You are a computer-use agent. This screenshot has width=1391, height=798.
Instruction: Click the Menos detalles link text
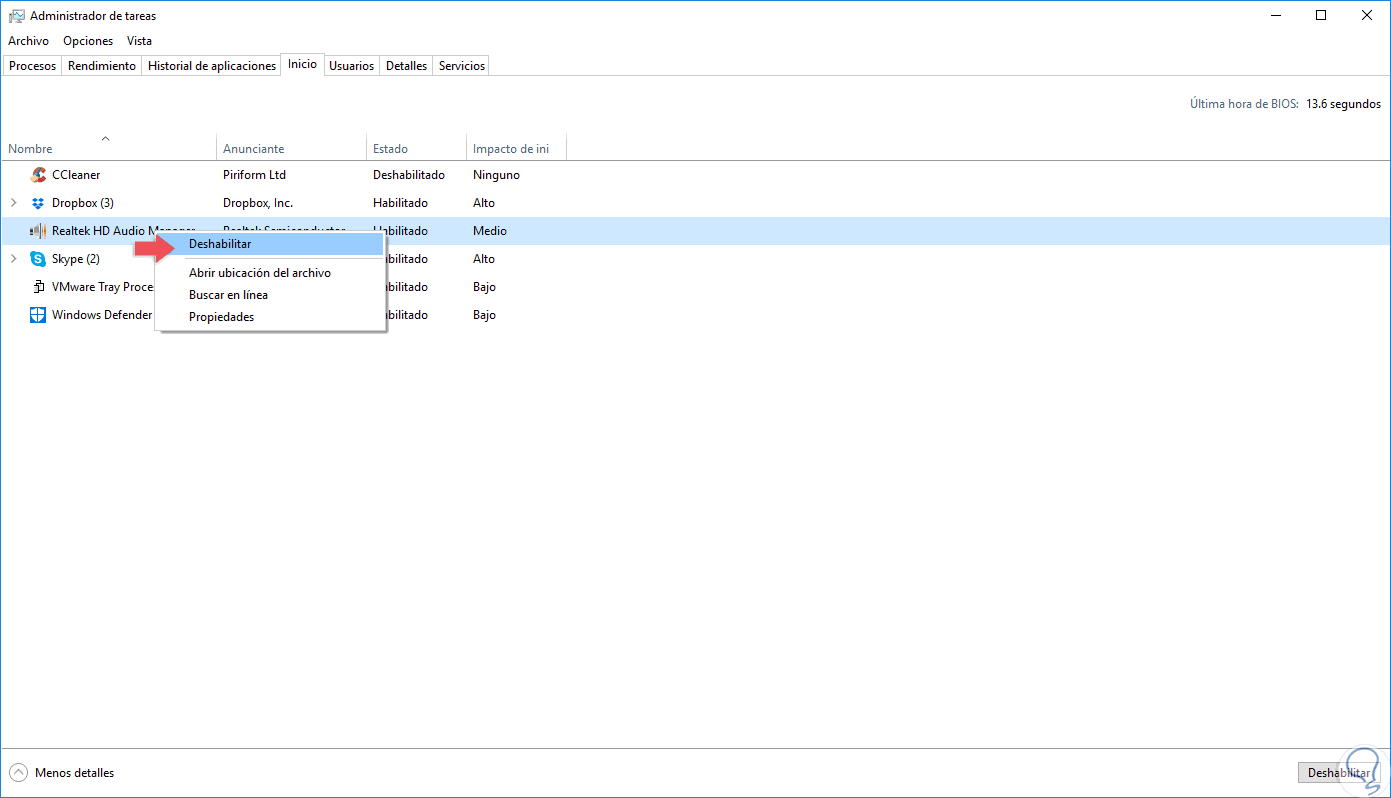[75, 773]
